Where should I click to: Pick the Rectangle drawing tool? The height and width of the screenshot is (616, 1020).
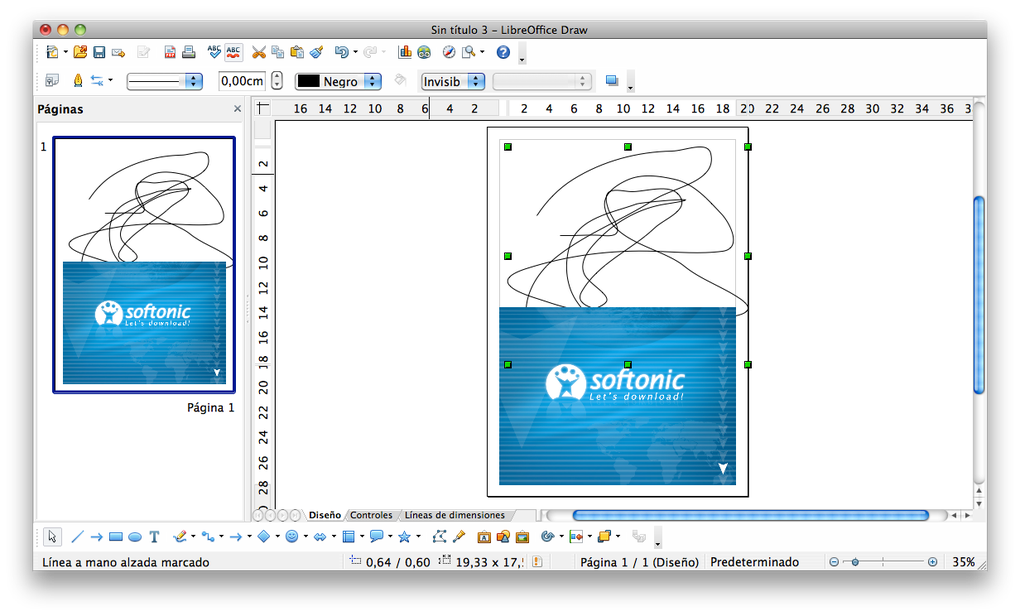tap(115, 537)
